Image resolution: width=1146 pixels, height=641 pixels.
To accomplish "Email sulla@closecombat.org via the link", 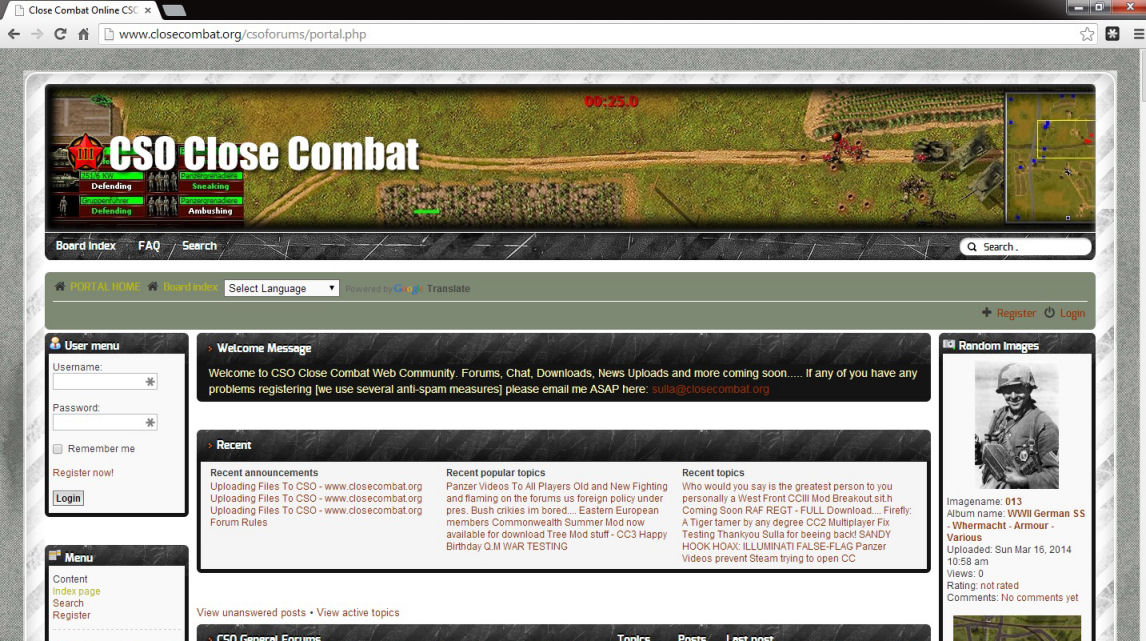I will (710, 389).
